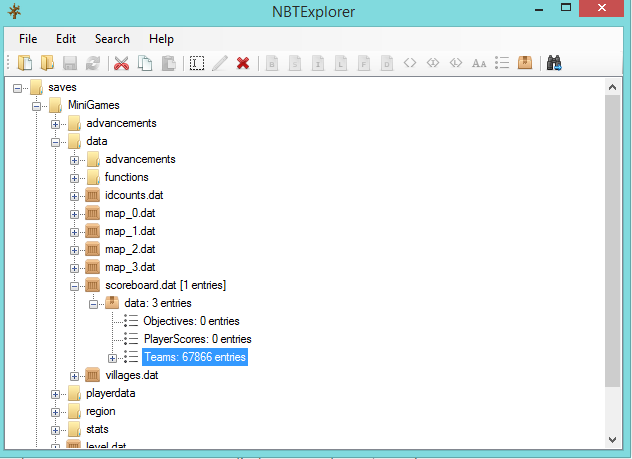The image size is (632, 459).
Task: Click the Add List Tag icon
Action: coord(502,63)
